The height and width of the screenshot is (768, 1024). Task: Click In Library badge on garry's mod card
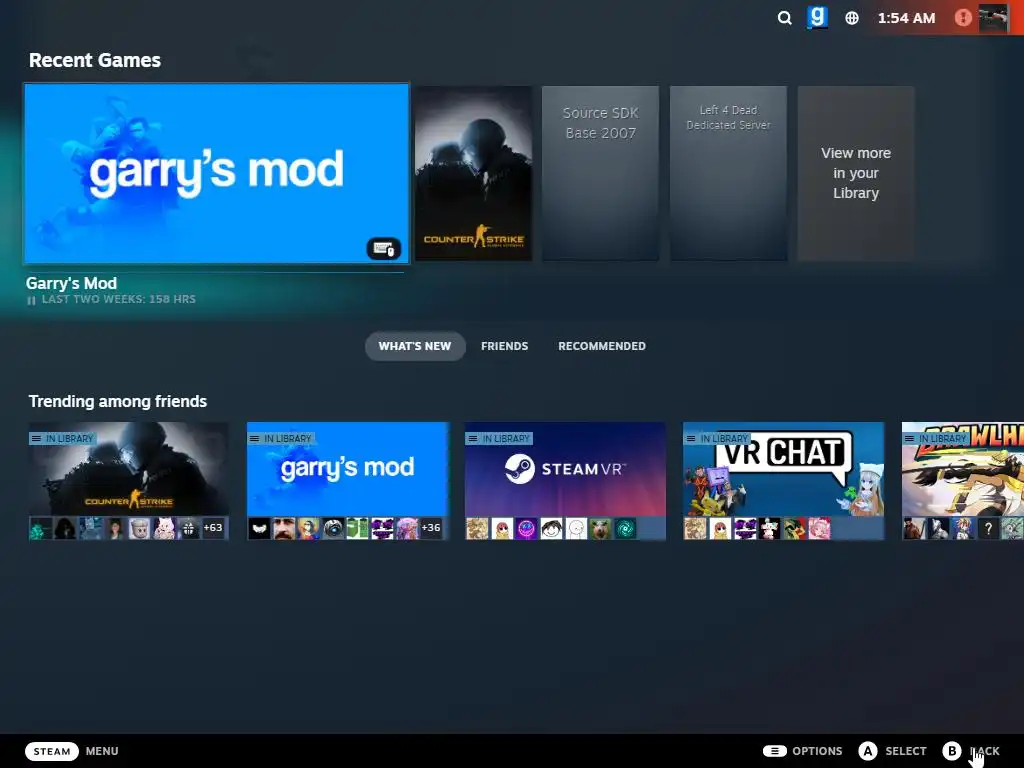[281, 439]
